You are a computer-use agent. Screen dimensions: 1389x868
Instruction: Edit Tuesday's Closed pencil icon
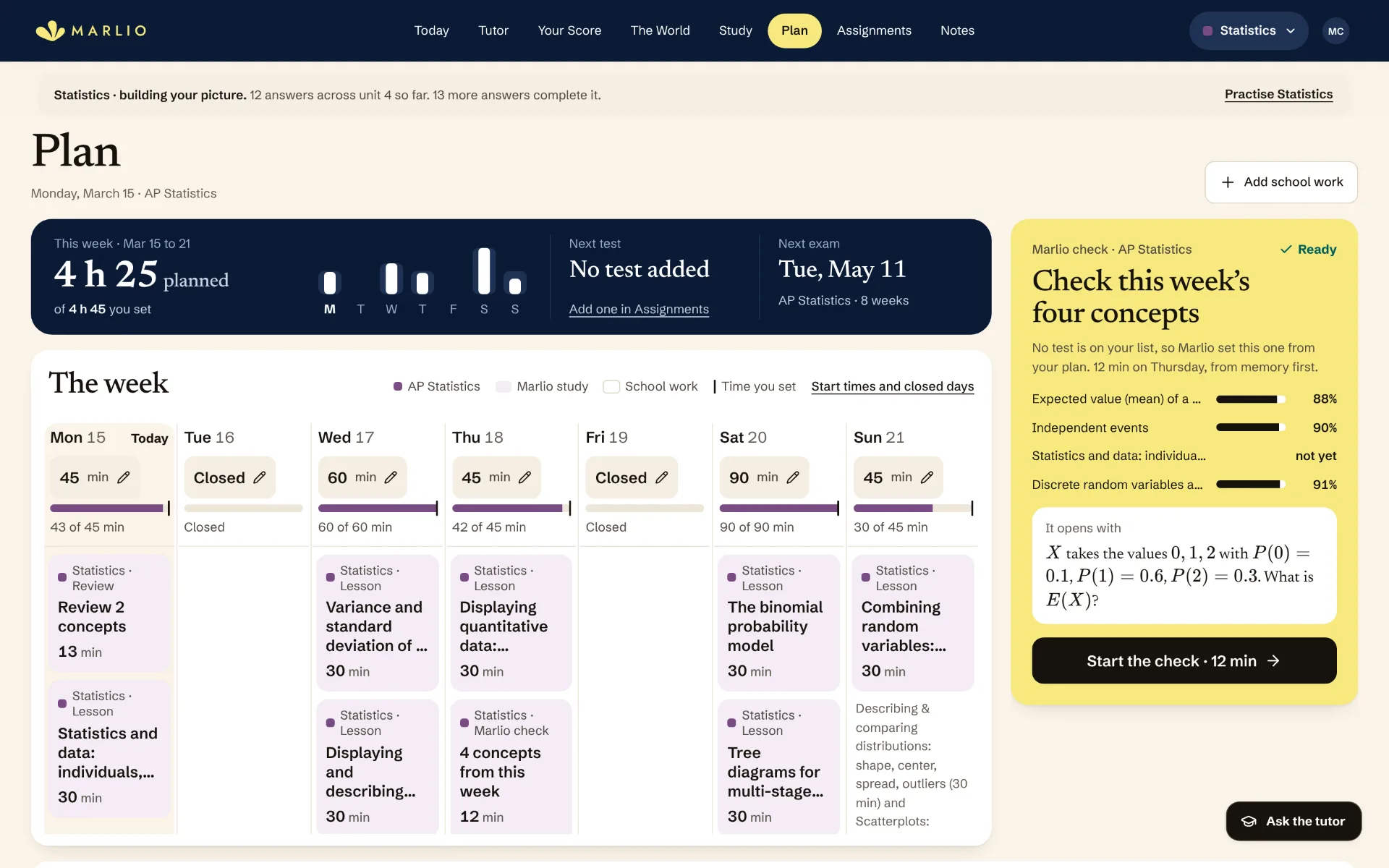260,477
